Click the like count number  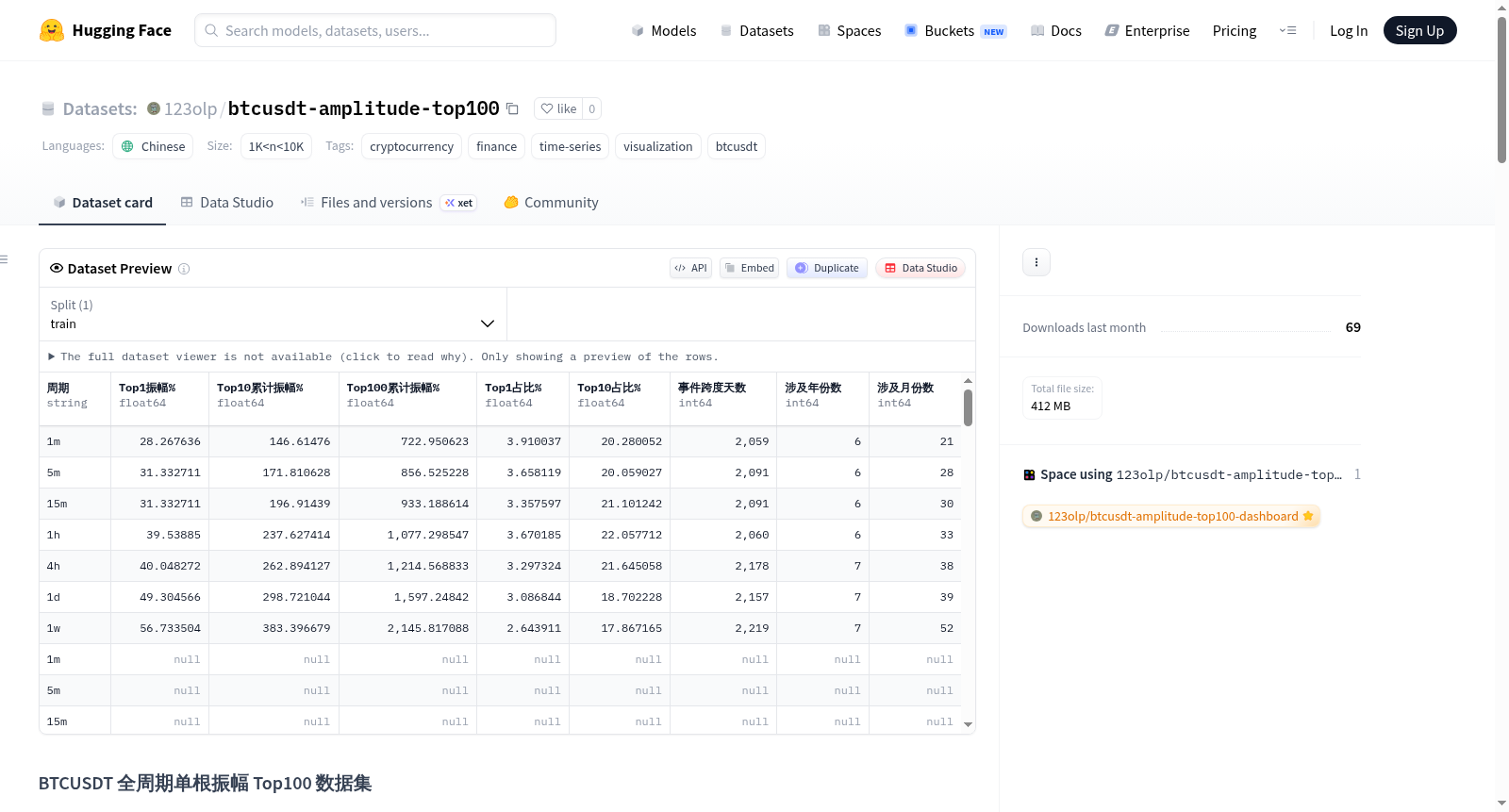(591, 108)
